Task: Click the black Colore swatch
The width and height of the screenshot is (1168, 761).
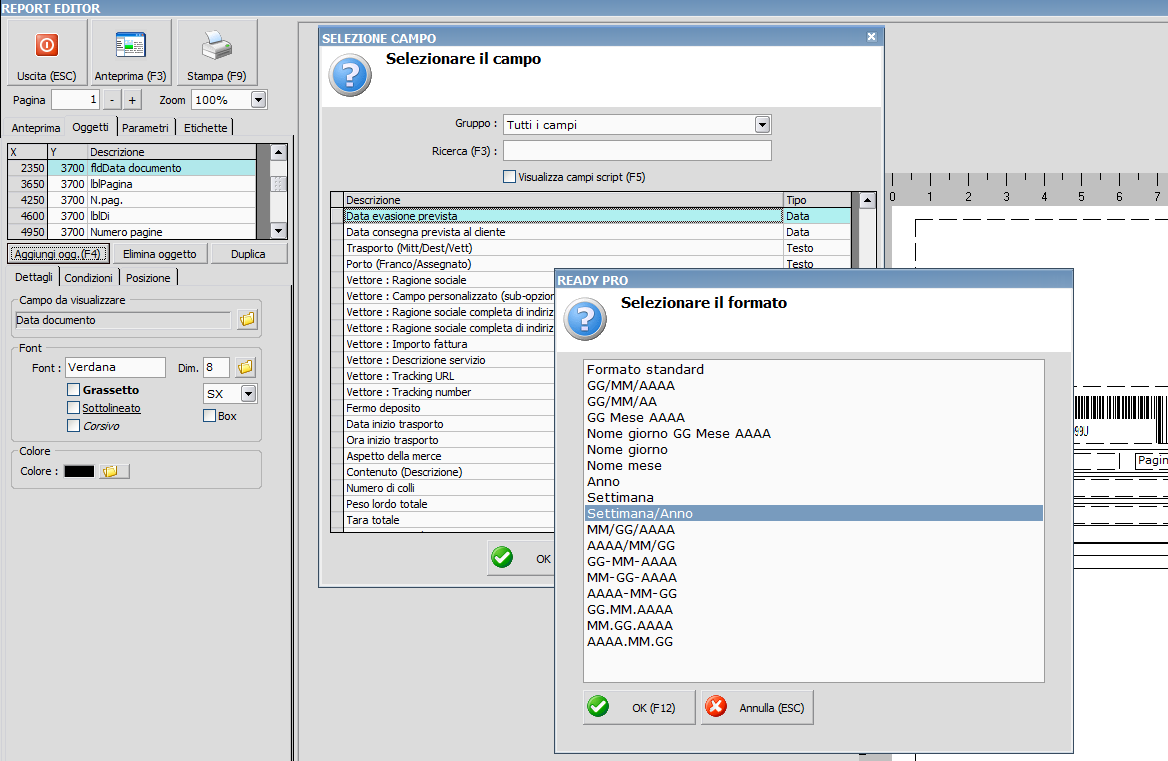Action: pos(79,471)
